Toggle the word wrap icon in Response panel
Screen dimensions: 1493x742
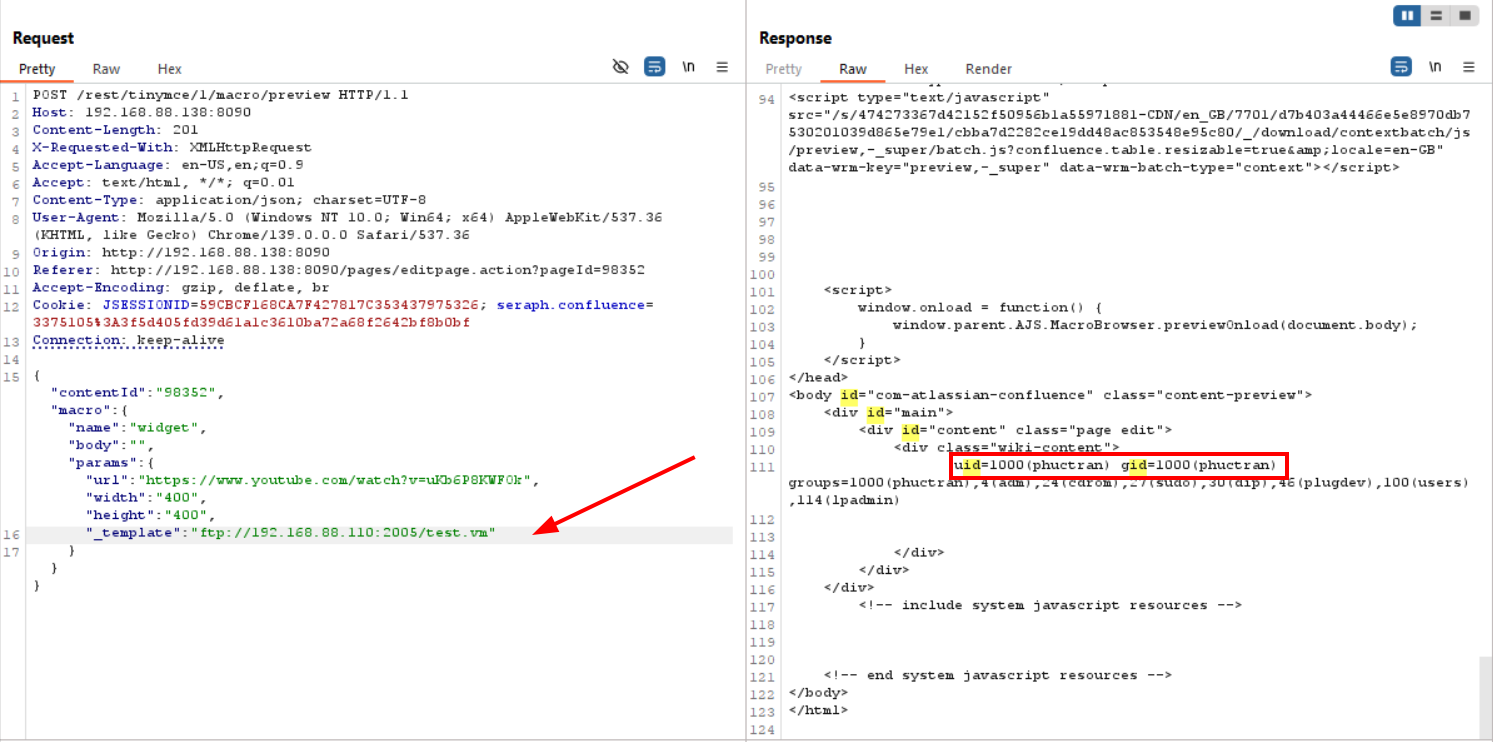click(1402, 67)
